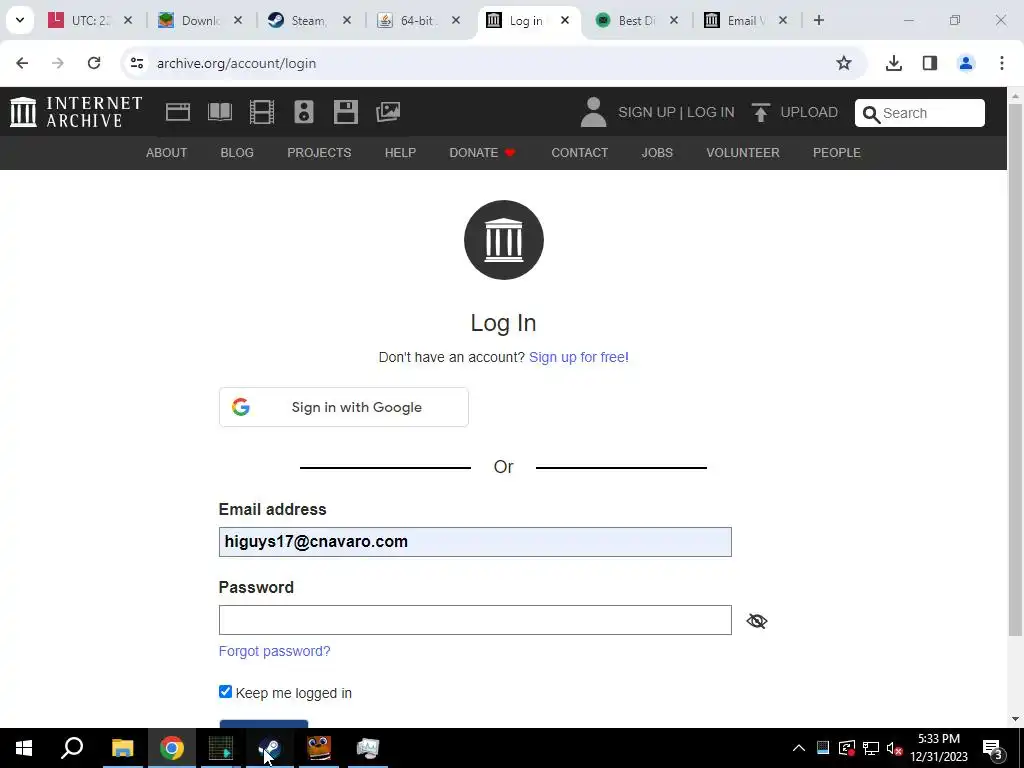The width and height of the screenshot is (1024, 768).
Task: Open the Video film strip icon
Action: (261, 112)
